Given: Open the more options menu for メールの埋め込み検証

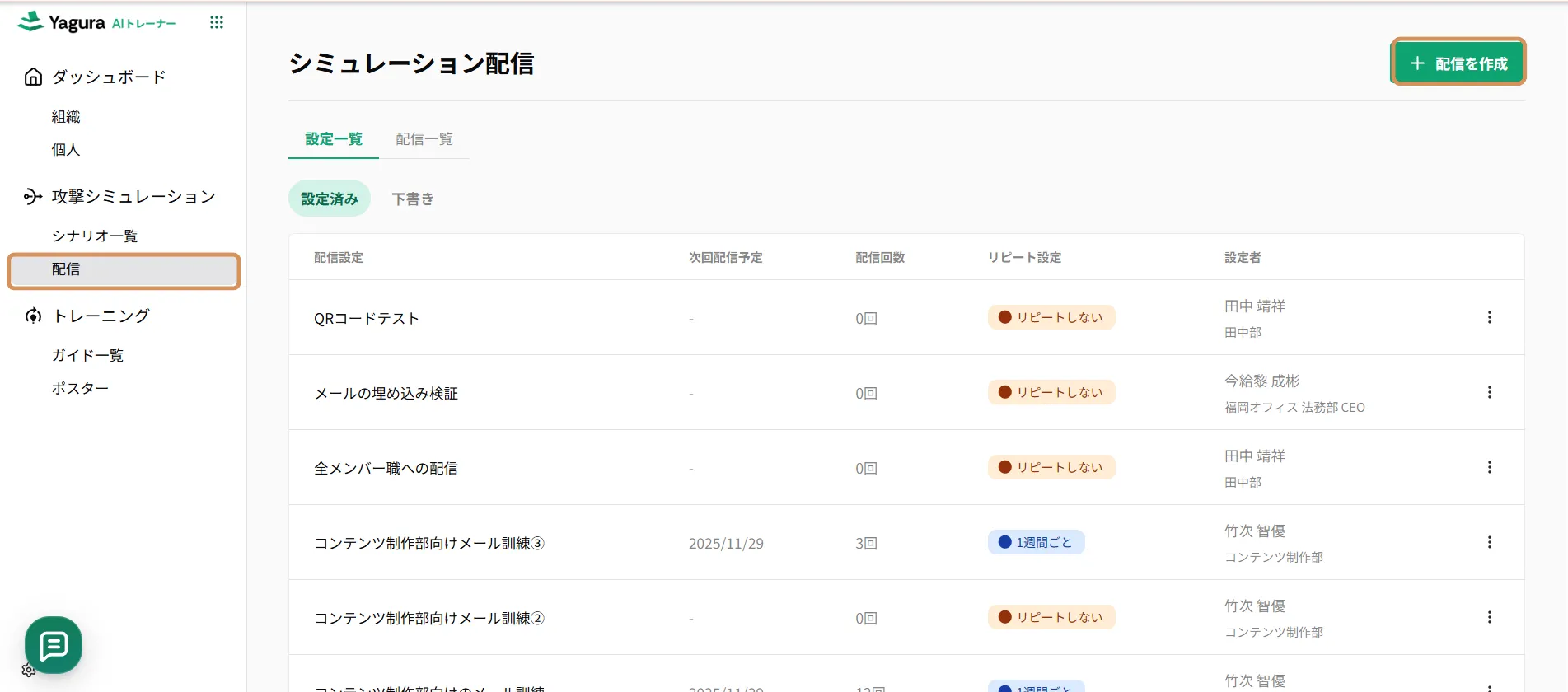Looking at the screenshot, I should click(x=1489, y=392).
